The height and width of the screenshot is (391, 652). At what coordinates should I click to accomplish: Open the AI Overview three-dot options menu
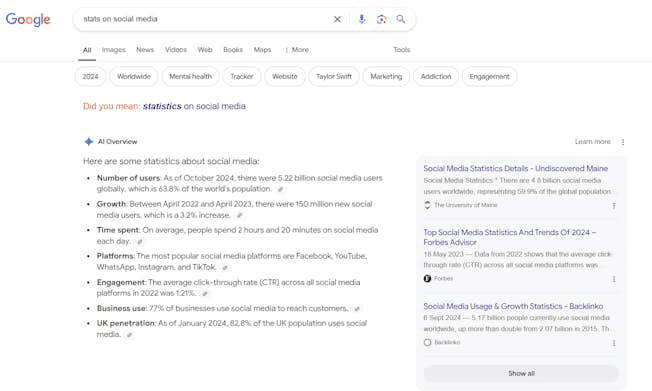coord(623,142)
